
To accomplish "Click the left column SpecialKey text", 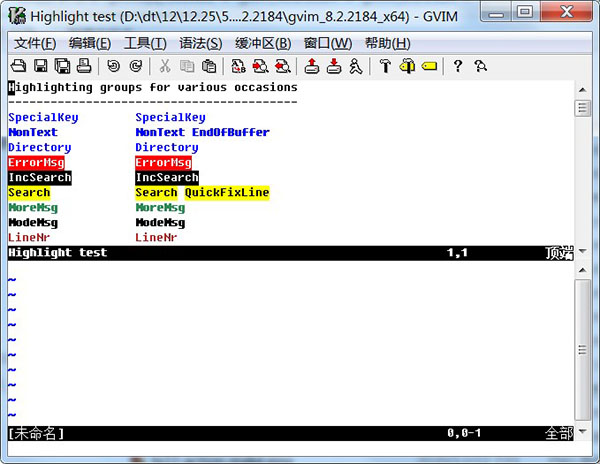I will pos(43,117).
